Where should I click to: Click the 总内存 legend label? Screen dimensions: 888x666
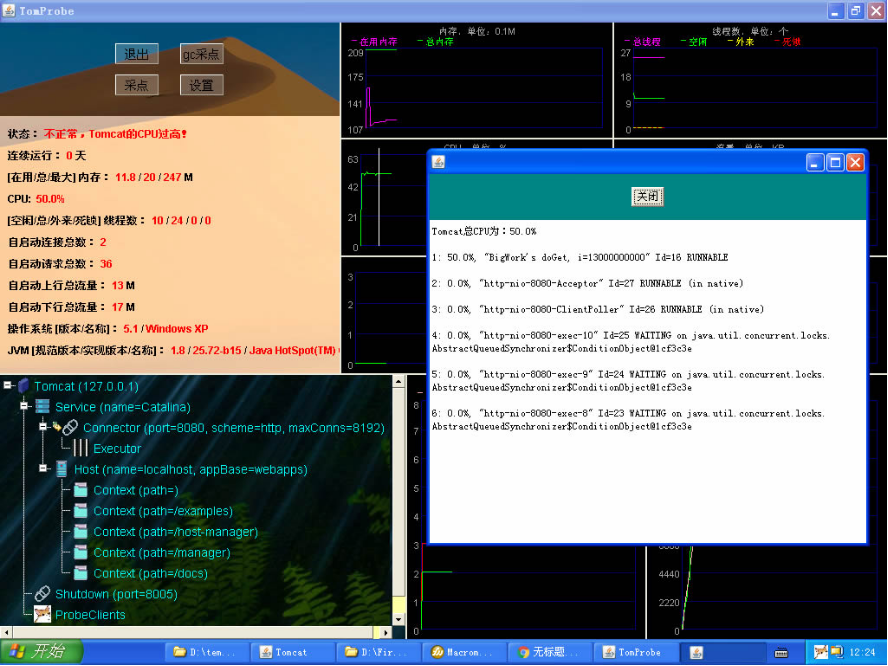[x=439, y=41]
